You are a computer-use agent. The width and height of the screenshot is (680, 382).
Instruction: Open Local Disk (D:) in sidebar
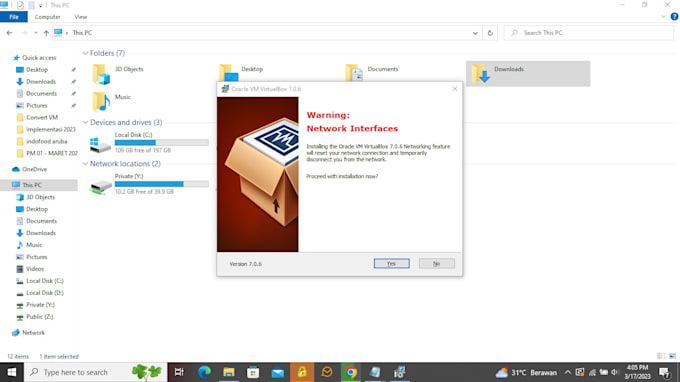tap(45, 293)
